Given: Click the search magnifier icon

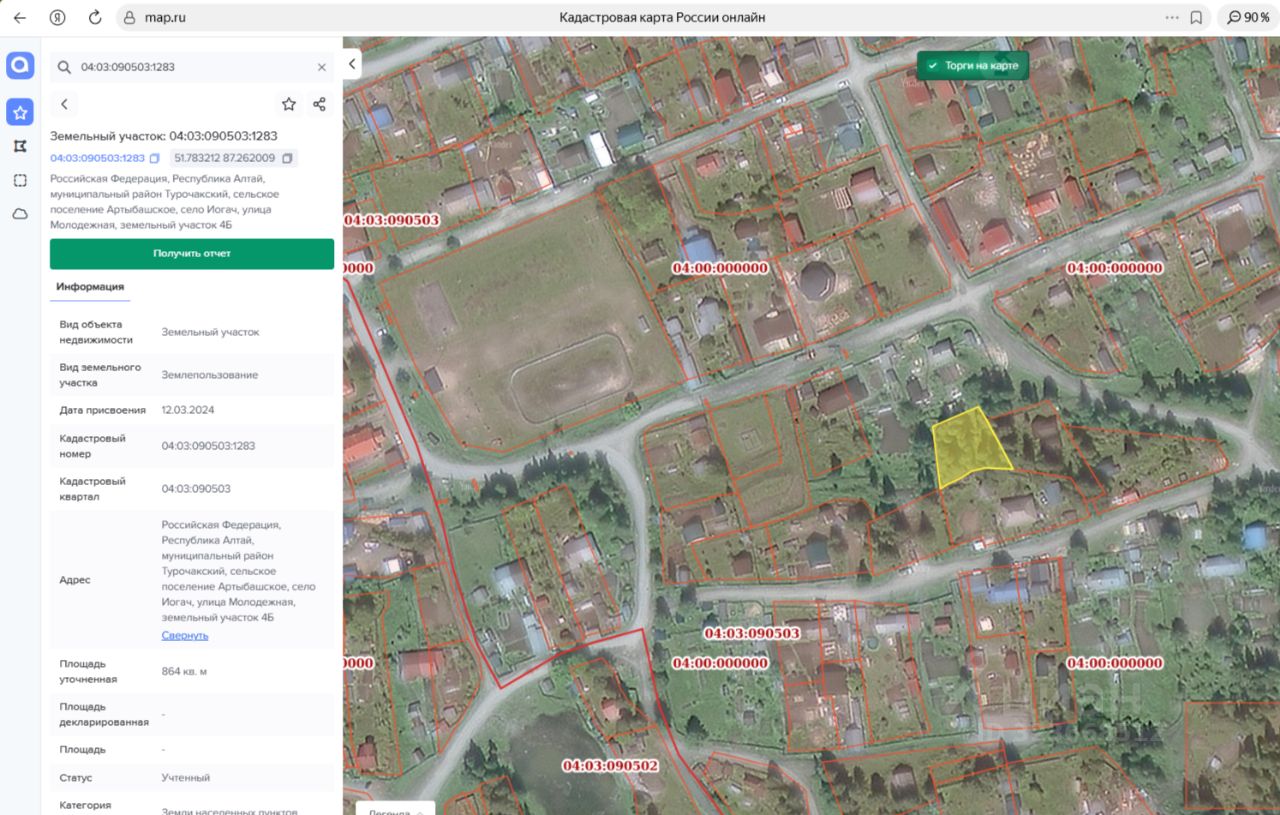Looking at the screenshot, I should (64, 67).
